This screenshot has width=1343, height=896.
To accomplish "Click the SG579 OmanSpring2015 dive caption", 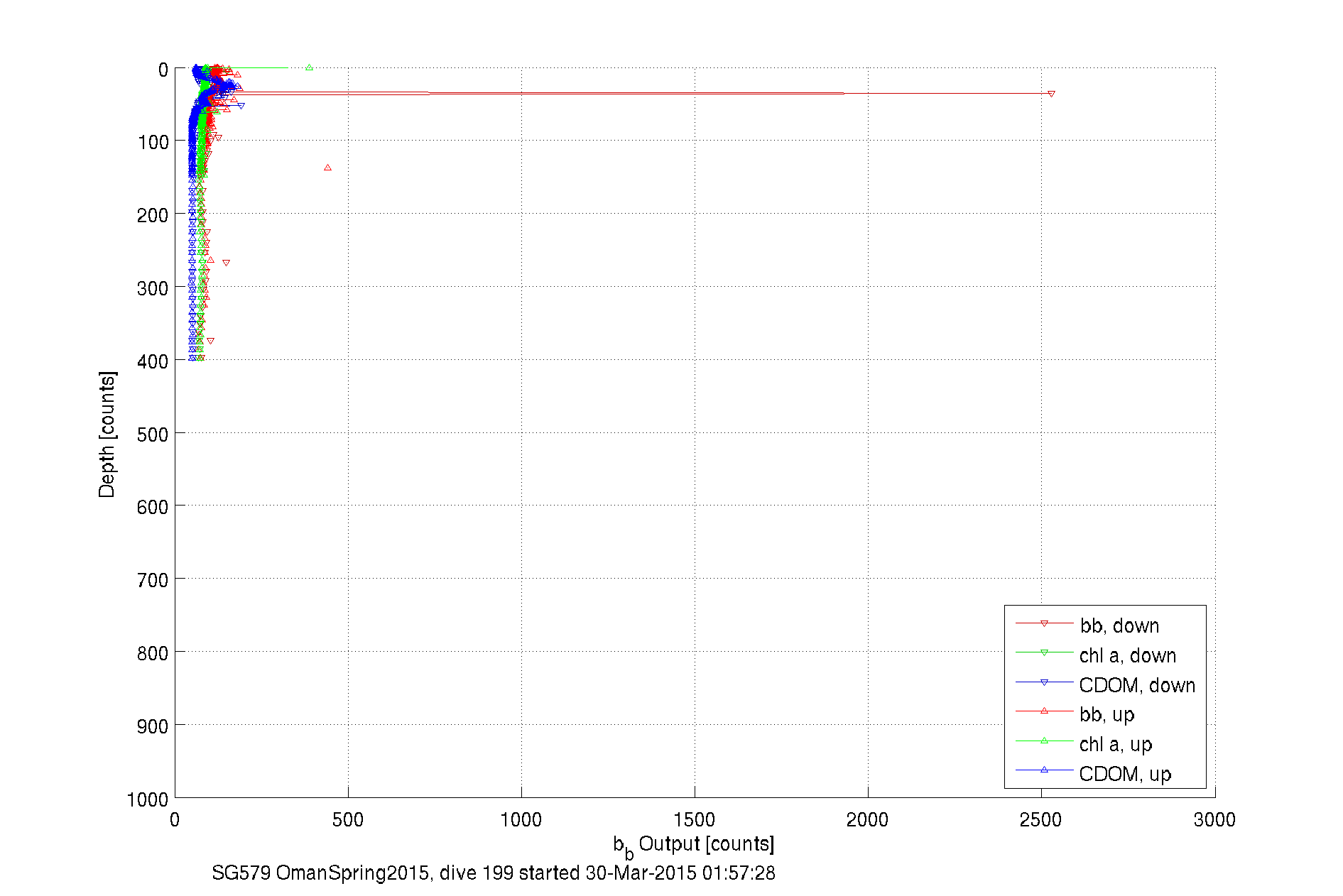I will 494,873.
